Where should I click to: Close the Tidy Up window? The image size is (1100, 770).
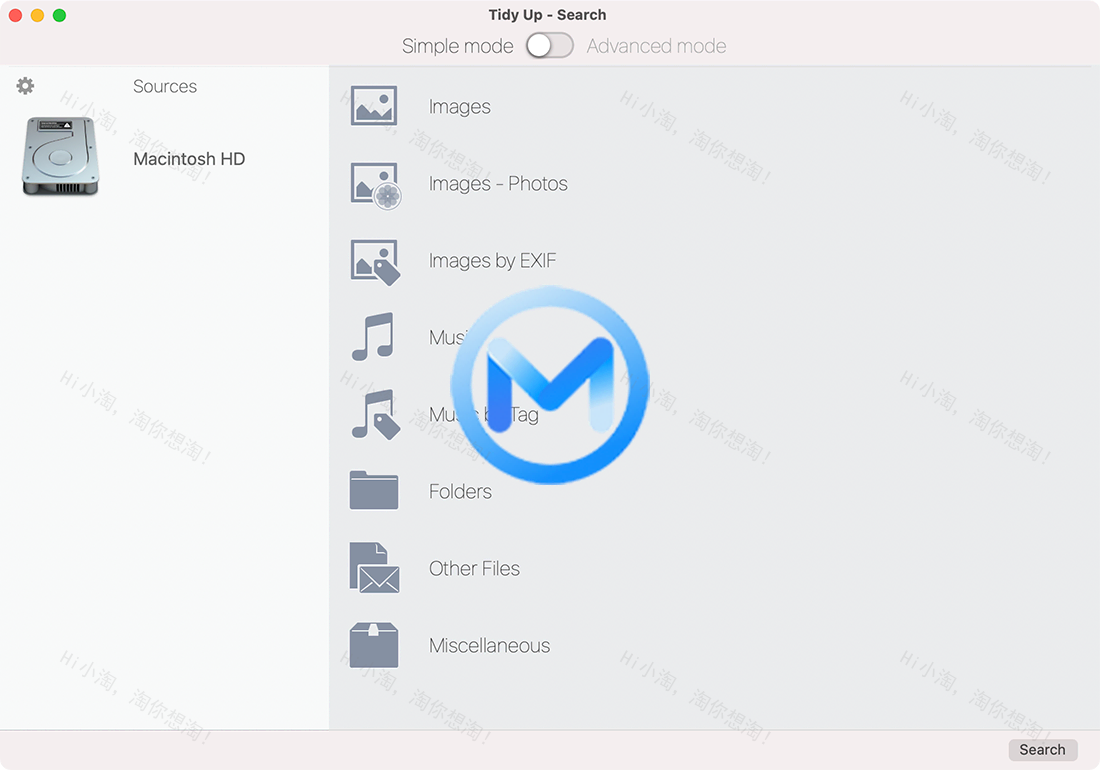(x=15, y=15)
